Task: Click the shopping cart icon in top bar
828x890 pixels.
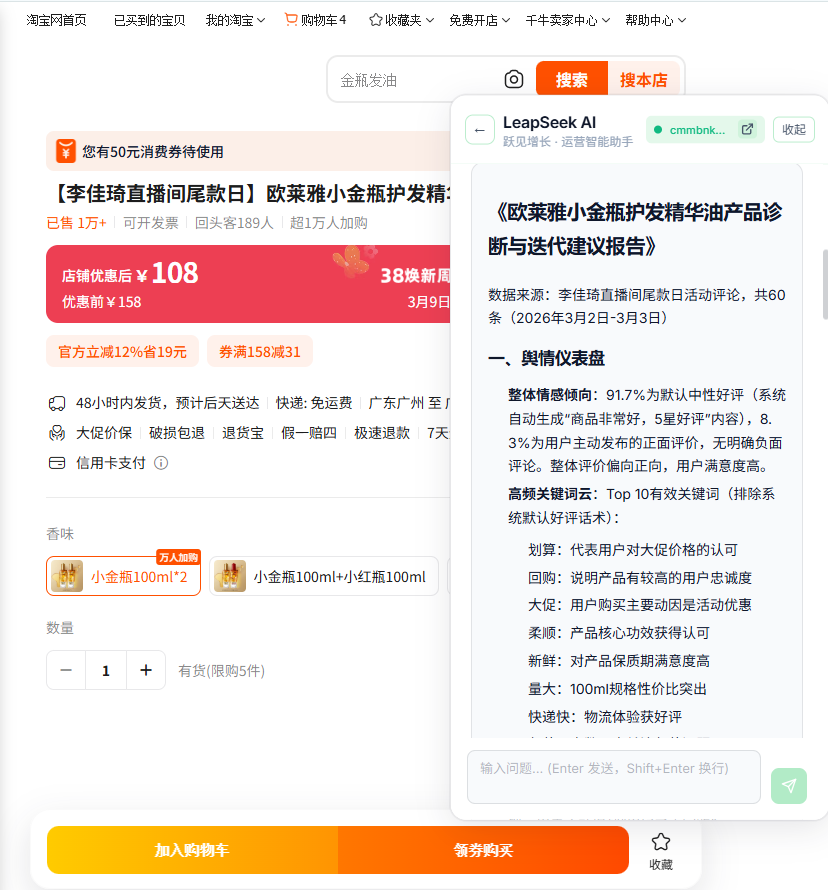Action: click(x=291, y=20)
